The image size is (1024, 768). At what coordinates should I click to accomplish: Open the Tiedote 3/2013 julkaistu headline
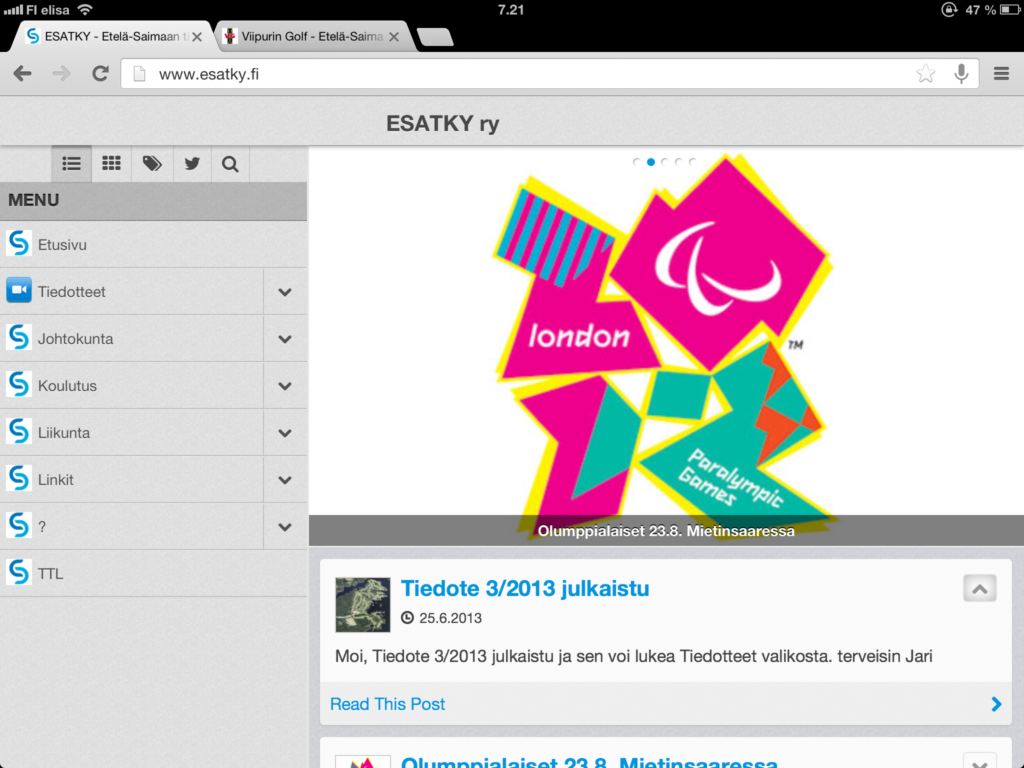click(525, 588)
